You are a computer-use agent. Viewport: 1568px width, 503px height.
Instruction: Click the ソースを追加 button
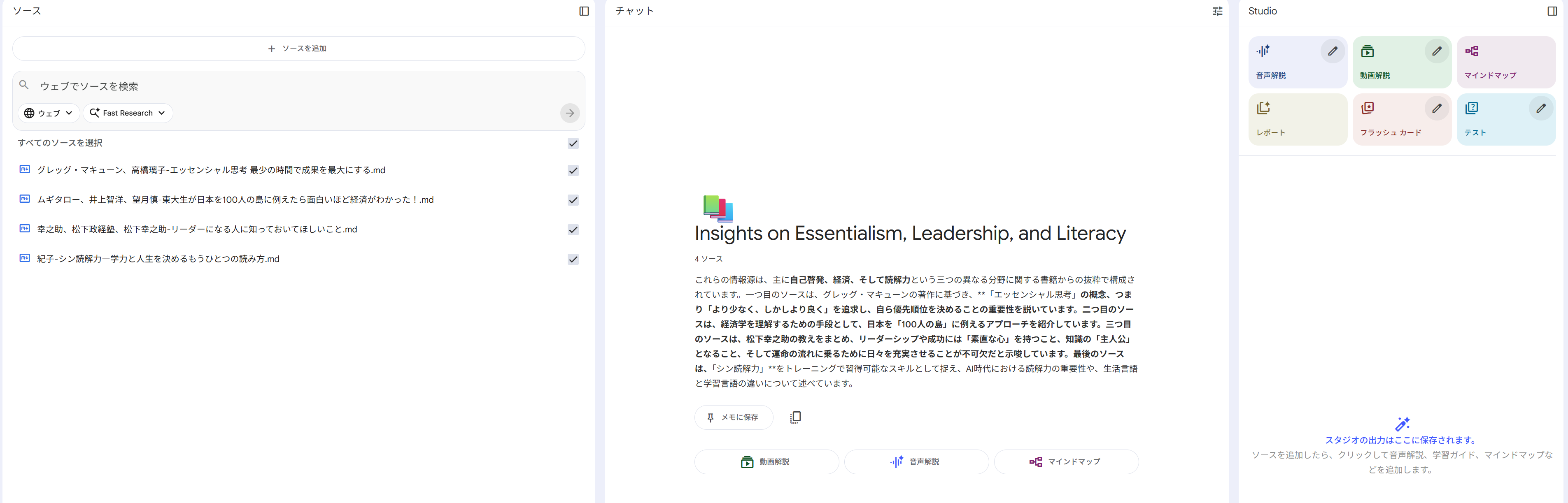click(x=298, y=49)
